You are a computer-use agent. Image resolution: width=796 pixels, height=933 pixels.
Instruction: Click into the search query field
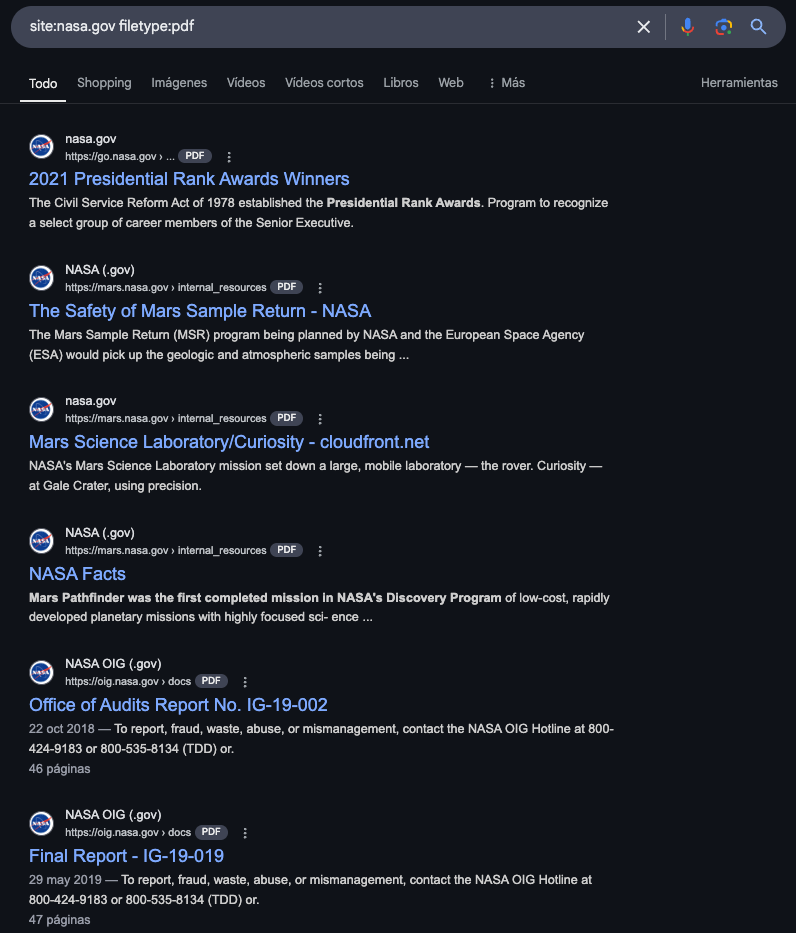pos(320,27)
